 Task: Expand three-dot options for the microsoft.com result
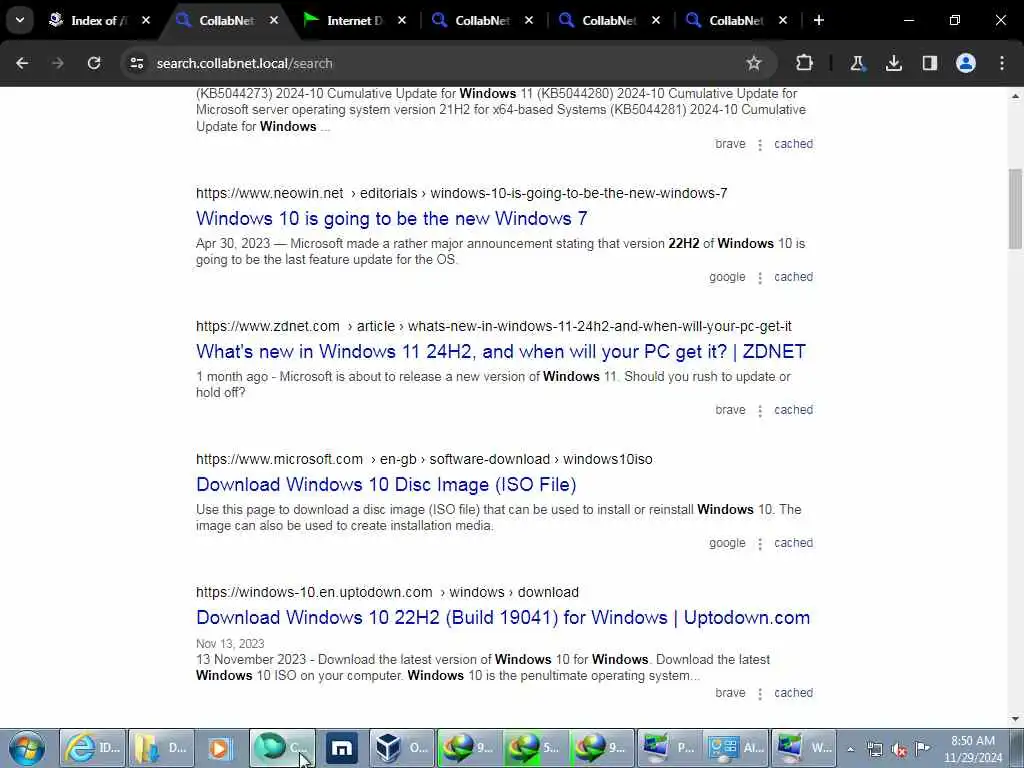pyautogui.click(x=760, y=545)
